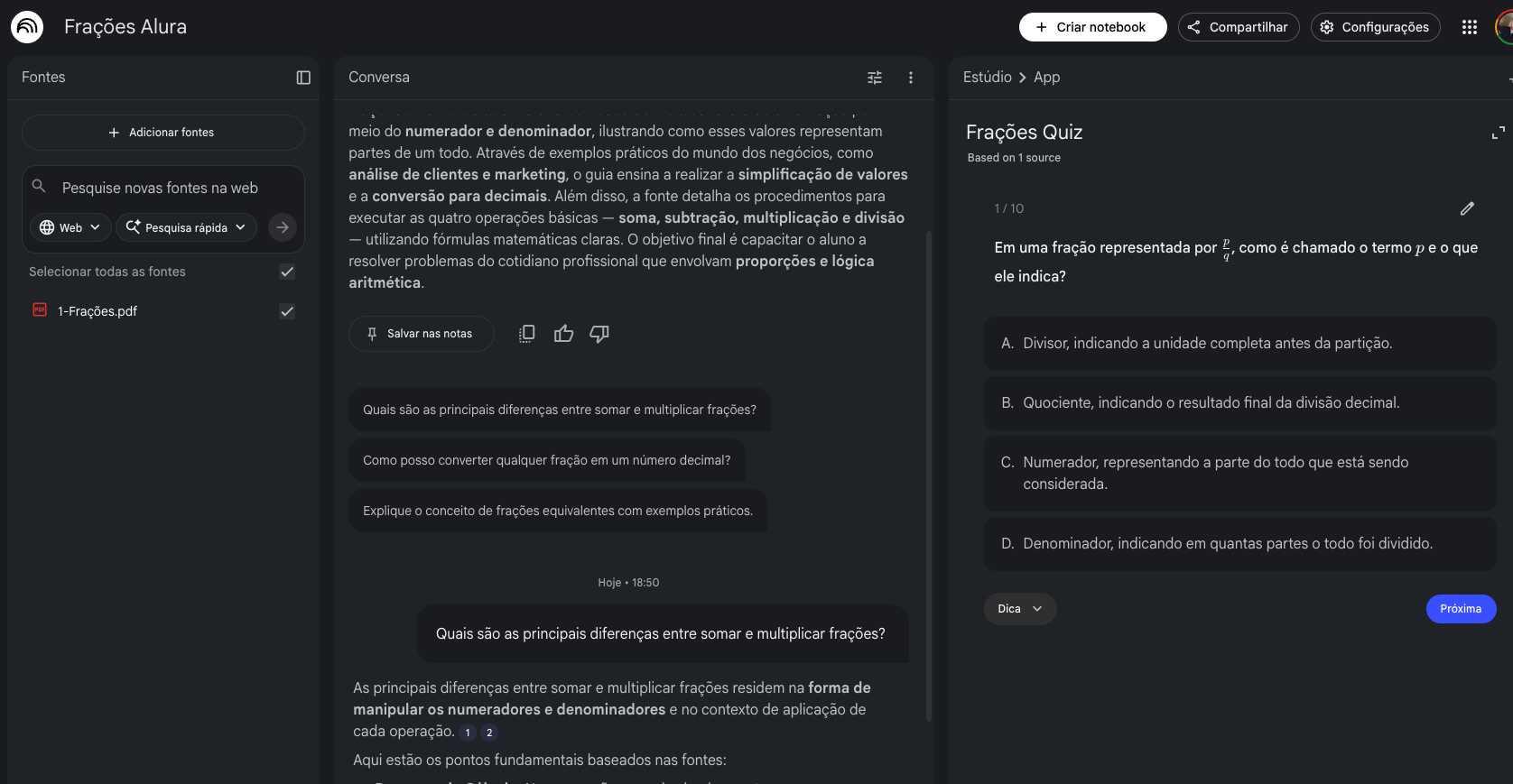
Task: Click the Criar notebook button
Action: coord(1092,27)
